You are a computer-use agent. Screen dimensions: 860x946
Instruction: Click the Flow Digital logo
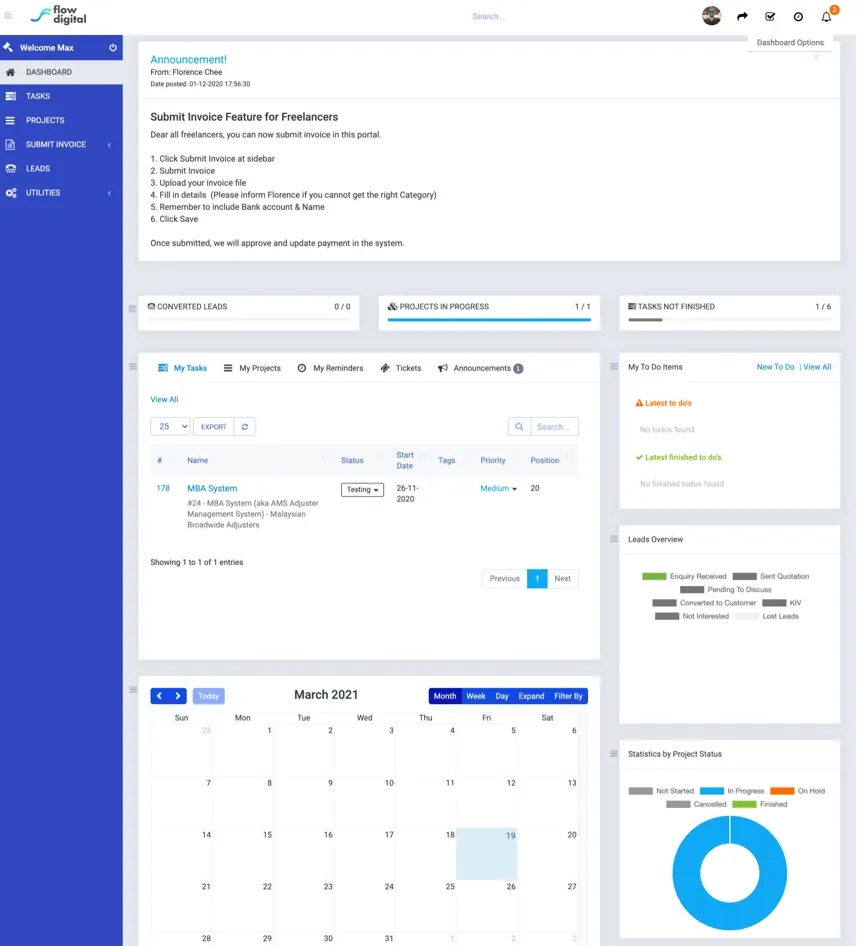(x=59, y=15)
